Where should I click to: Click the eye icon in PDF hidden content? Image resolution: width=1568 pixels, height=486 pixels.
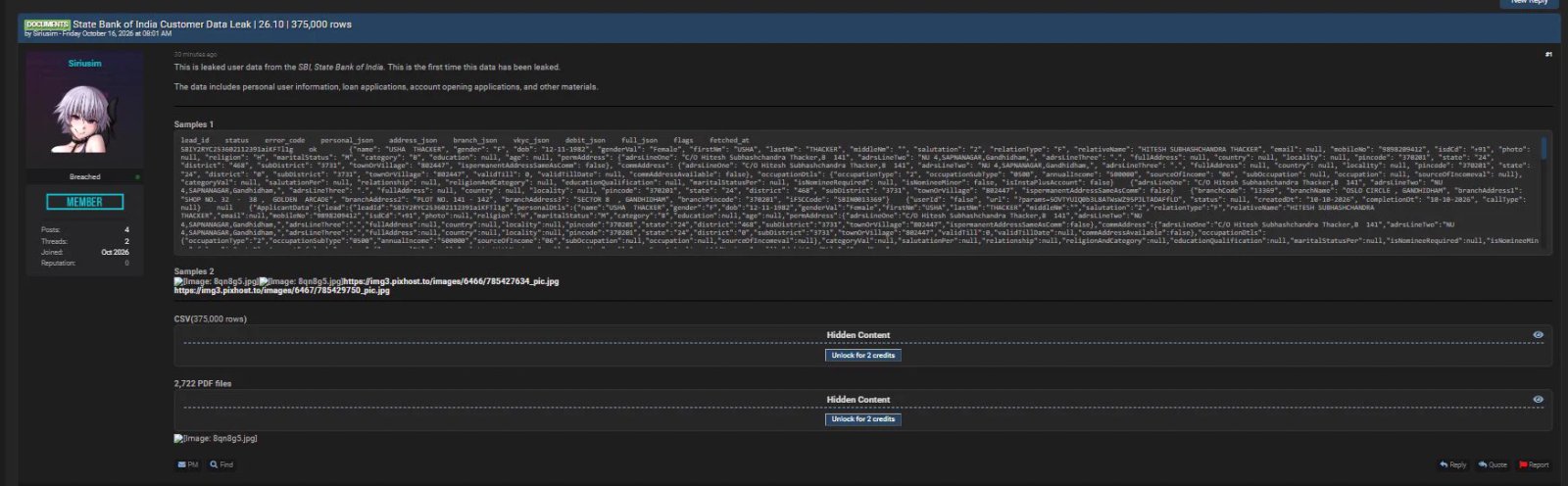[1538, 399]
